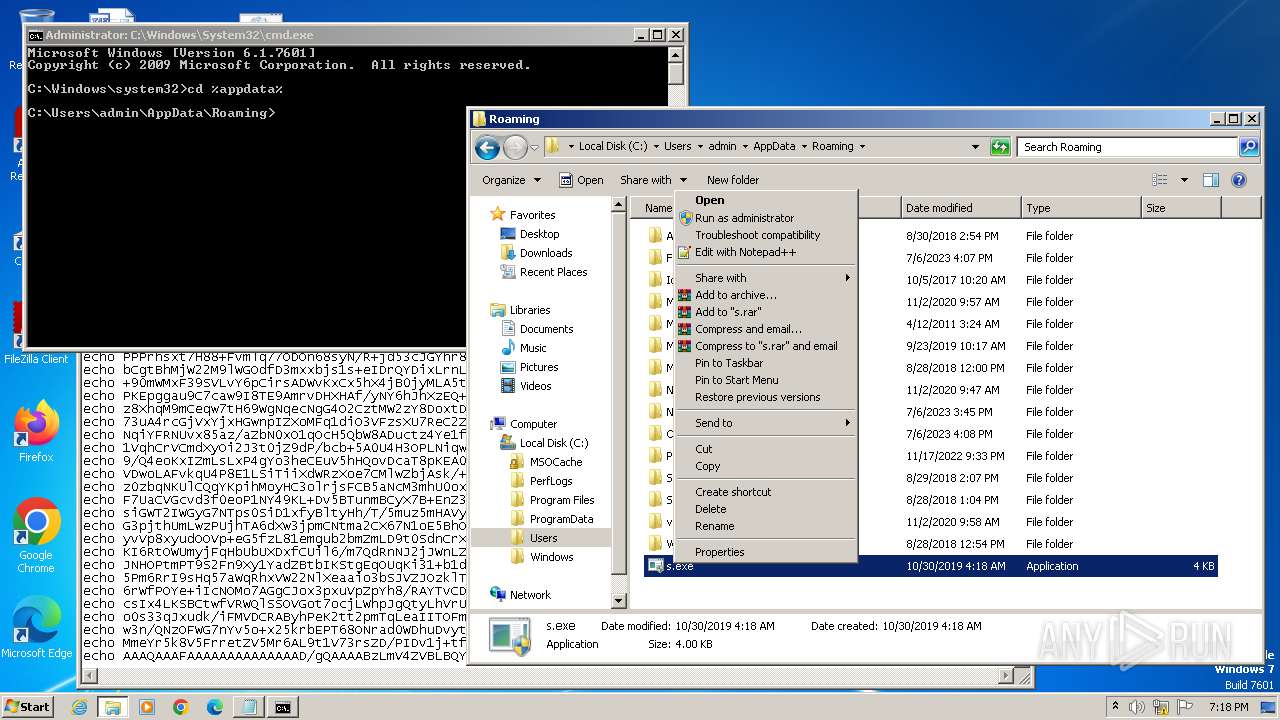Screen dimensions: 1280x720
Task: Click the Open button in Explorer toolbar
Action: click(581, 180)
